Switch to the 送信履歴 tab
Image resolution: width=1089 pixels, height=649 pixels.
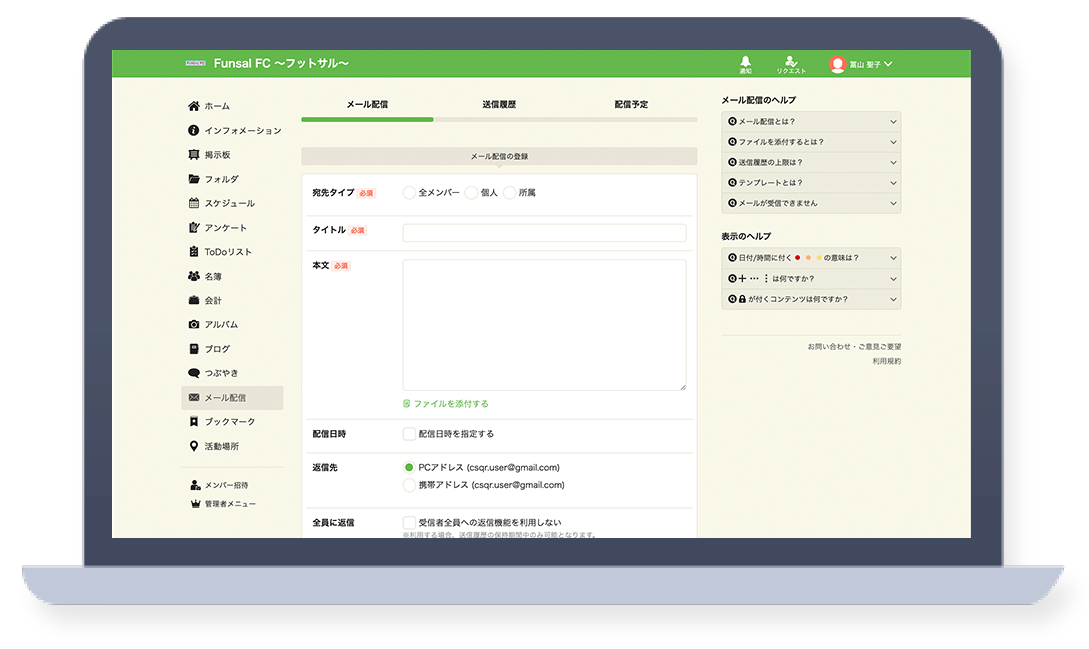[499, 104]
